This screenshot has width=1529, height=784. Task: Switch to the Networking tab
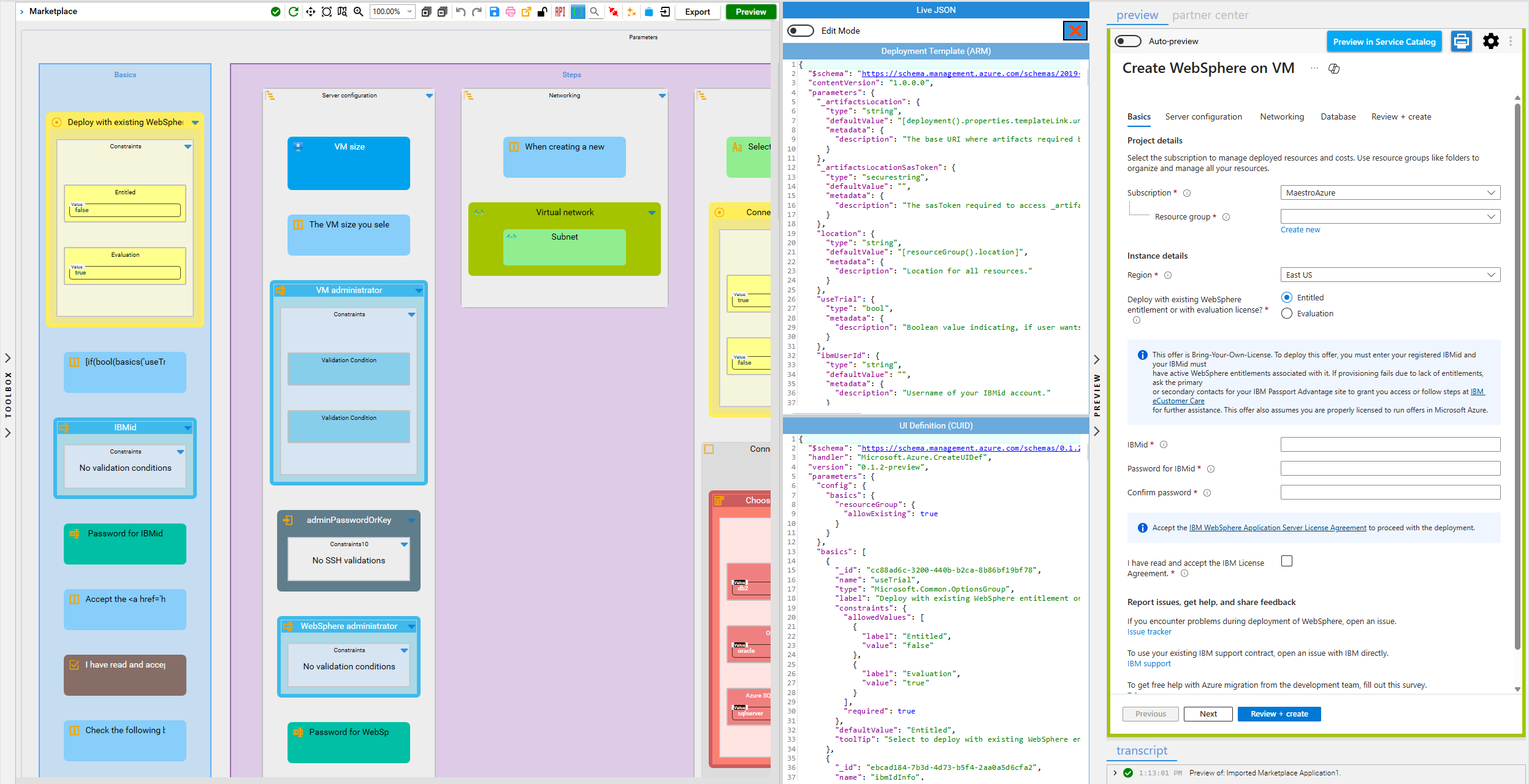[x=1281, y=116]
